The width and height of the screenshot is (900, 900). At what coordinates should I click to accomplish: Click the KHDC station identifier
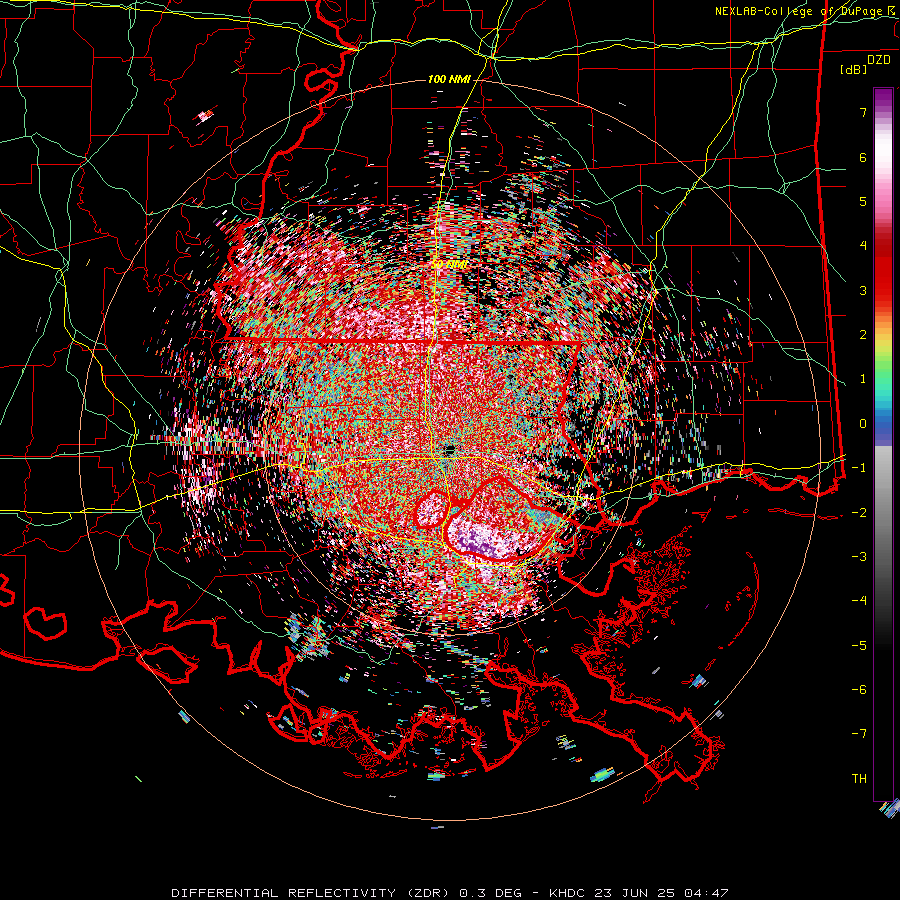coord(568,893)
